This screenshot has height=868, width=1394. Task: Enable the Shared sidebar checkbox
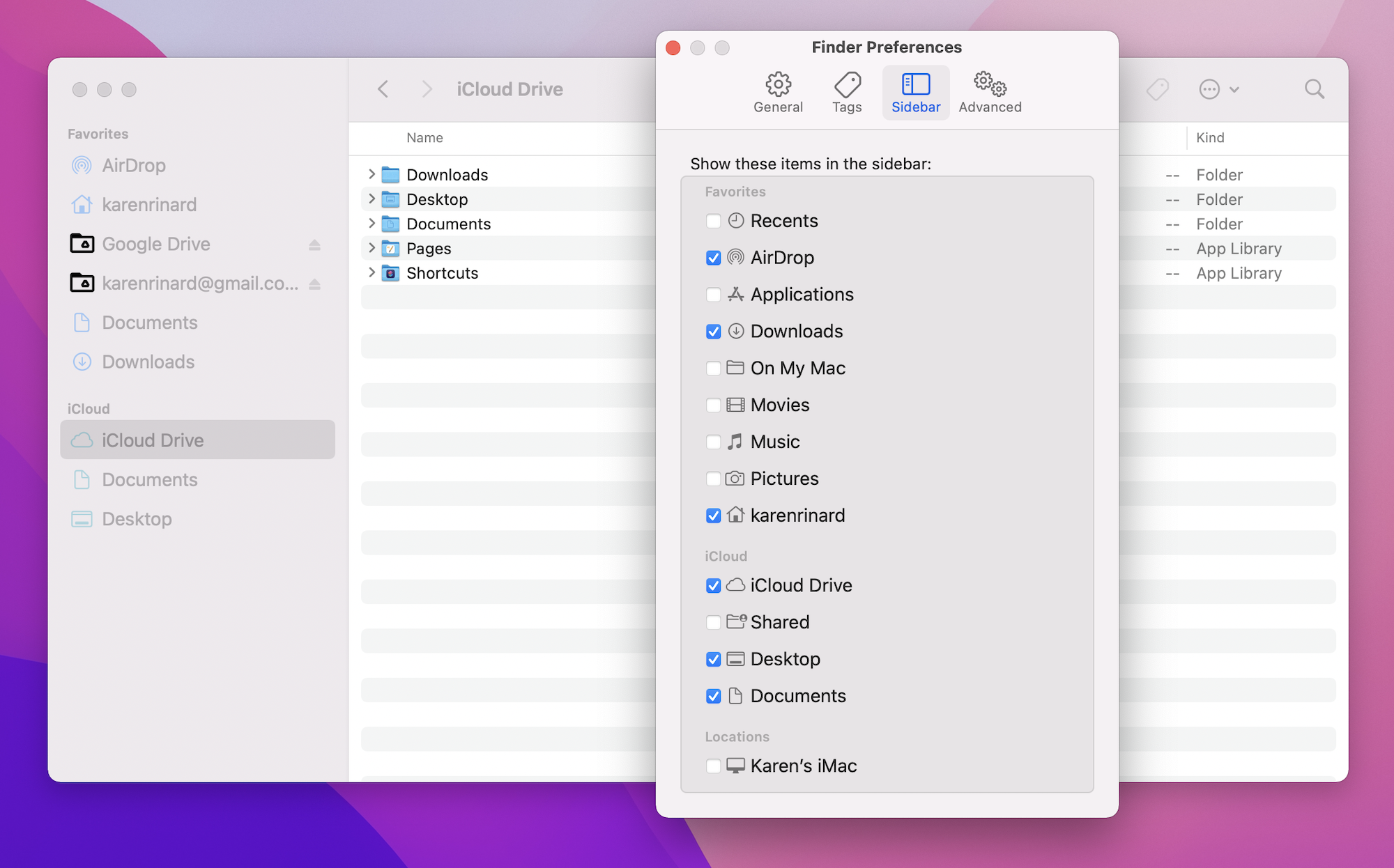(713, 622)
